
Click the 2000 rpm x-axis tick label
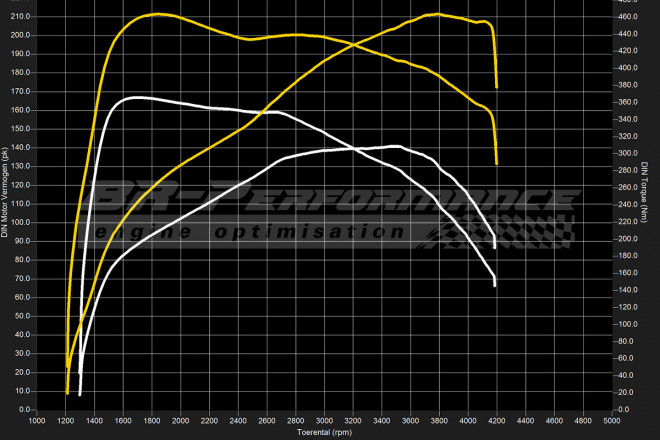181,421
